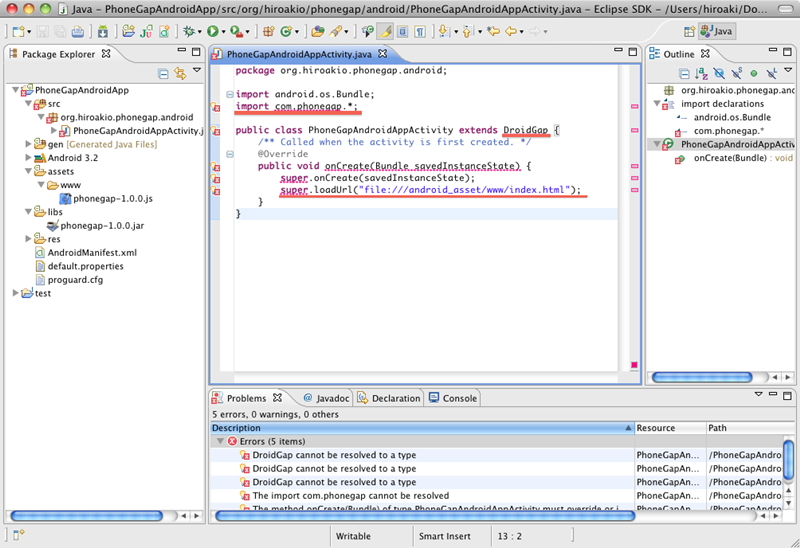Sort by Description column header
Screen dimensions: 800x548
pyautogui.click(x=422, y=428)
